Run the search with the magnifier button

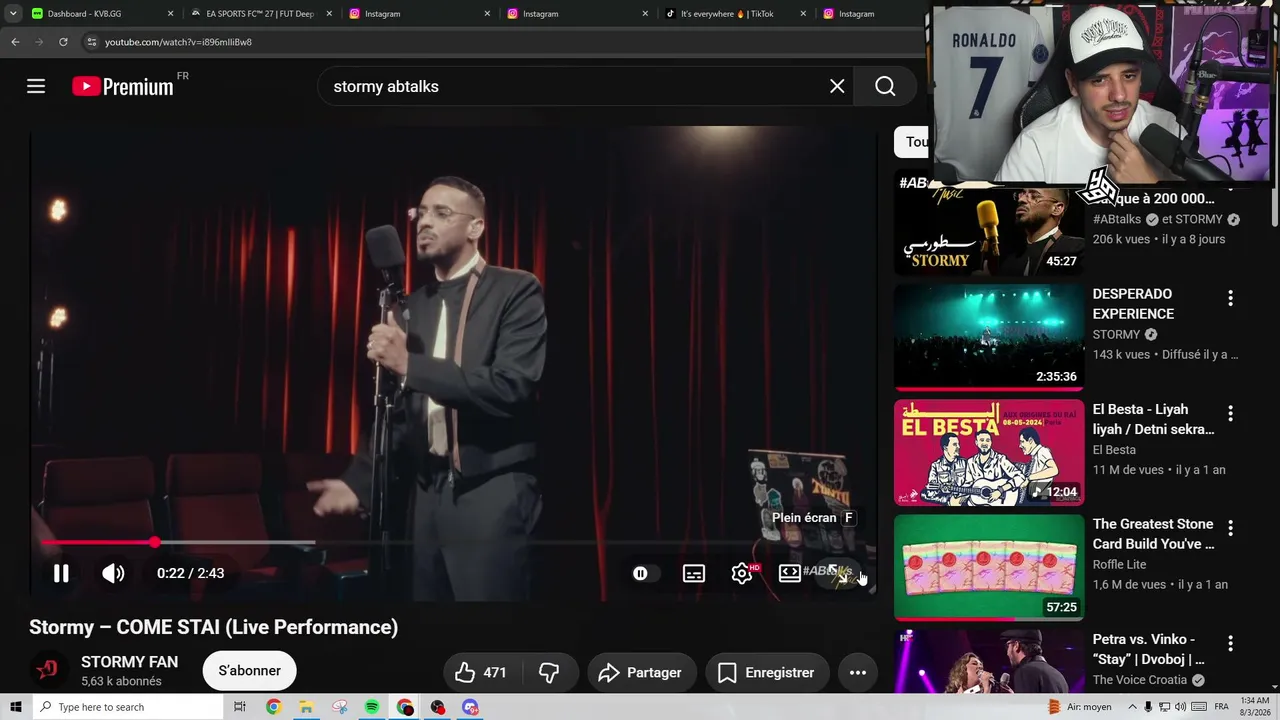point(885,86)
